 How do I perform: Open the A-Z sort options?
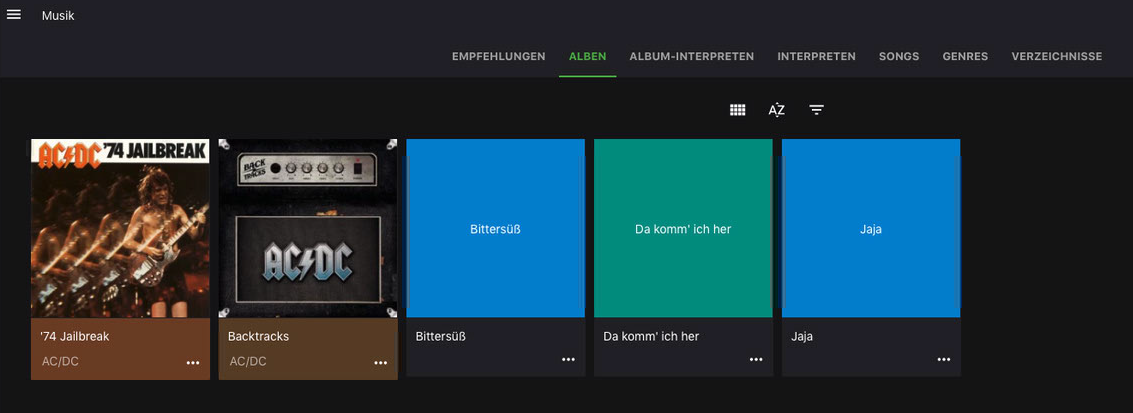[777, 110]
